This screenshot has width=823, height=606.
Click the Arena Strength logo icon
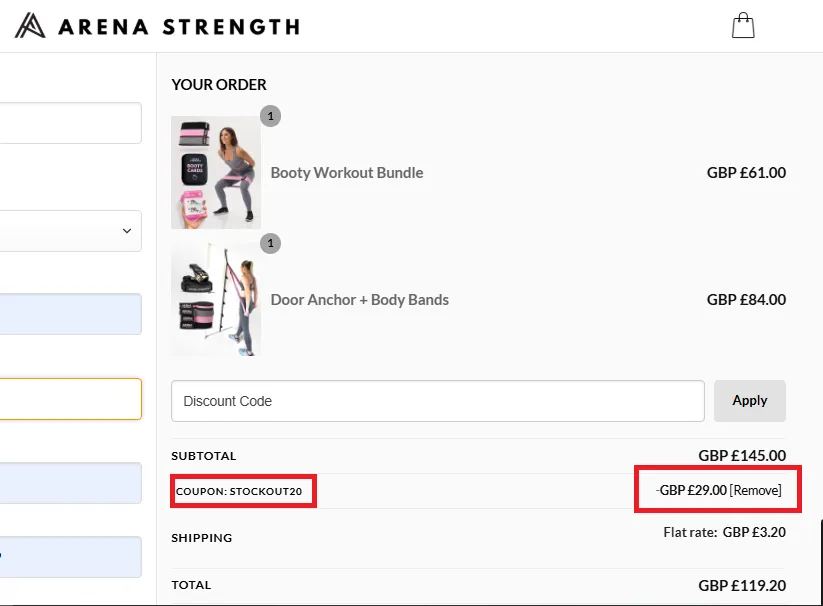[29, 25]
